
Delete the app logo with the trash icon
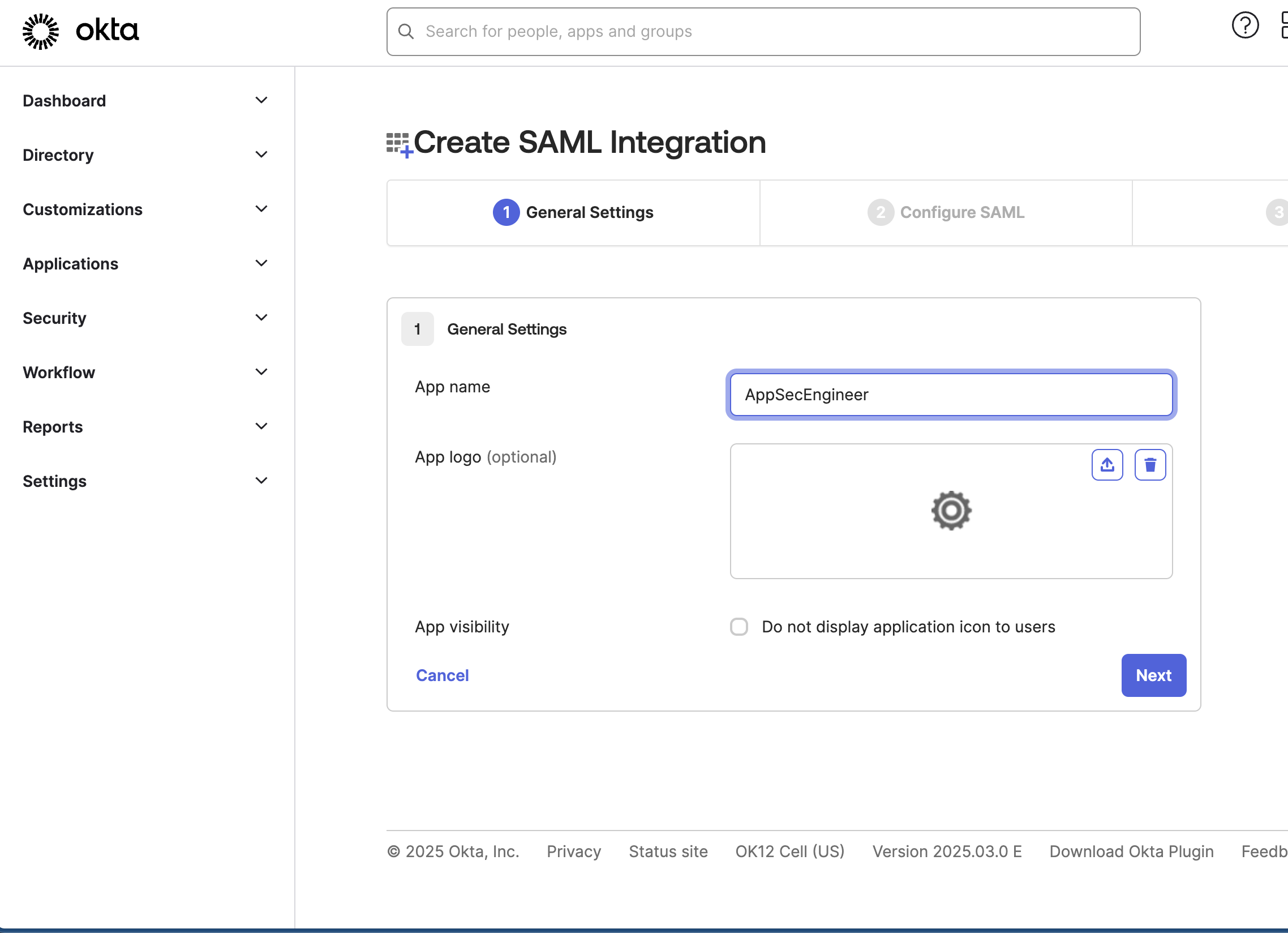pos(1150,464)
